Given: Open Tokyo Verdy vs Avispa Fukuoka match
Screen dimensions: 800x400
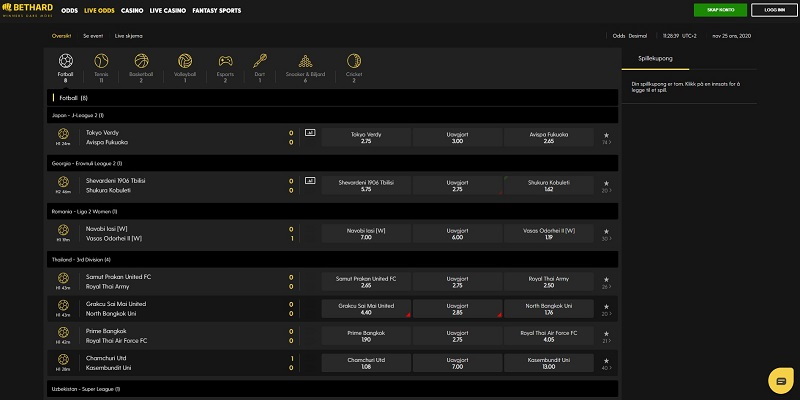Looking at the screenshot, I should (x=107, y=137).
